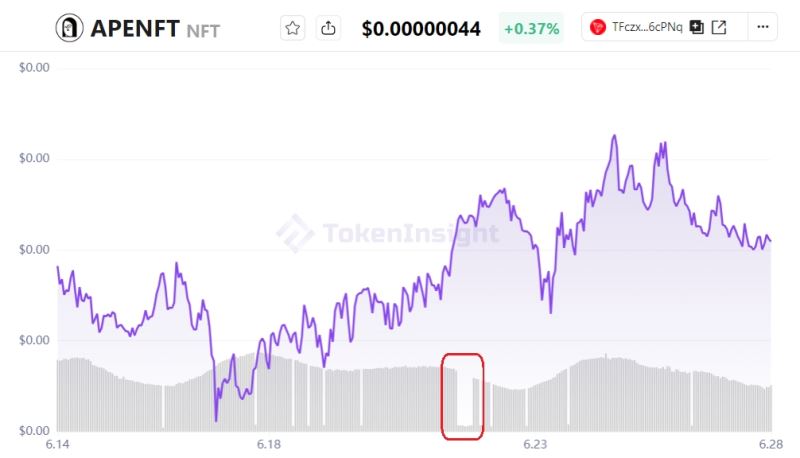Click the 6.18 date label on the axis
The image size is (800, 458).
269,444
